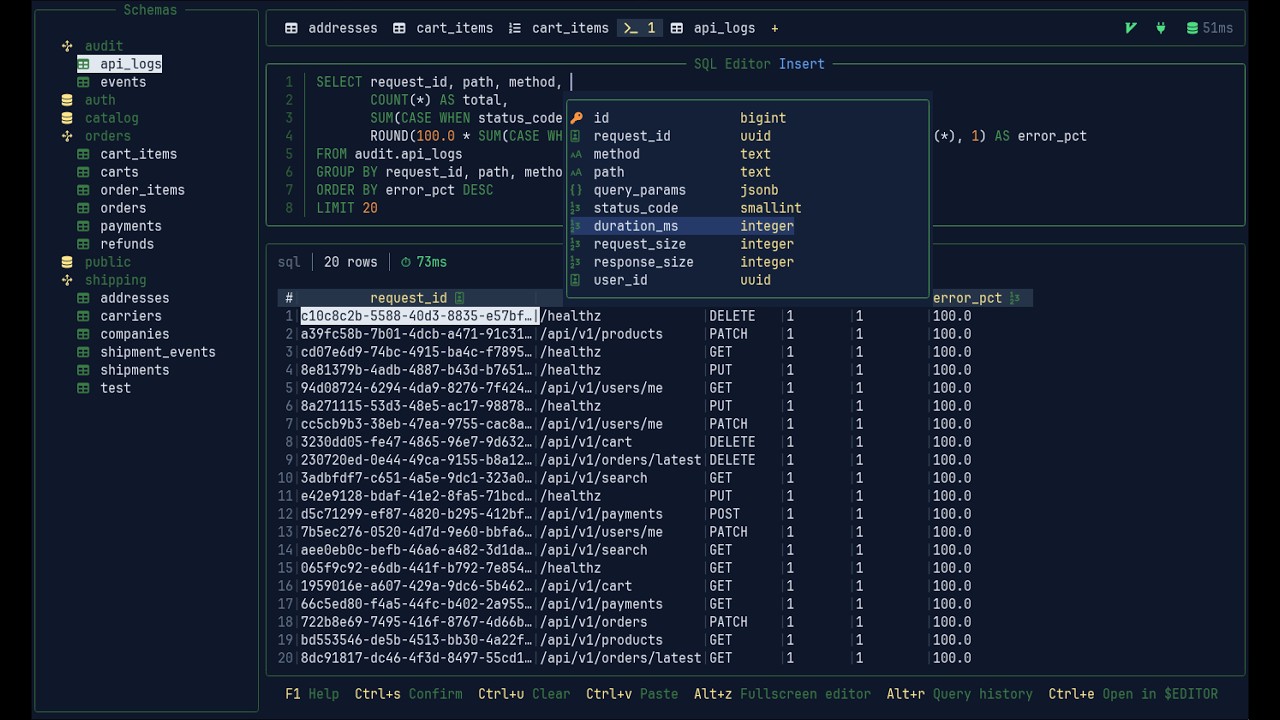Click Alt+r Query history shortcut
Screen dimensions: 1280x720
click(960, 694)
